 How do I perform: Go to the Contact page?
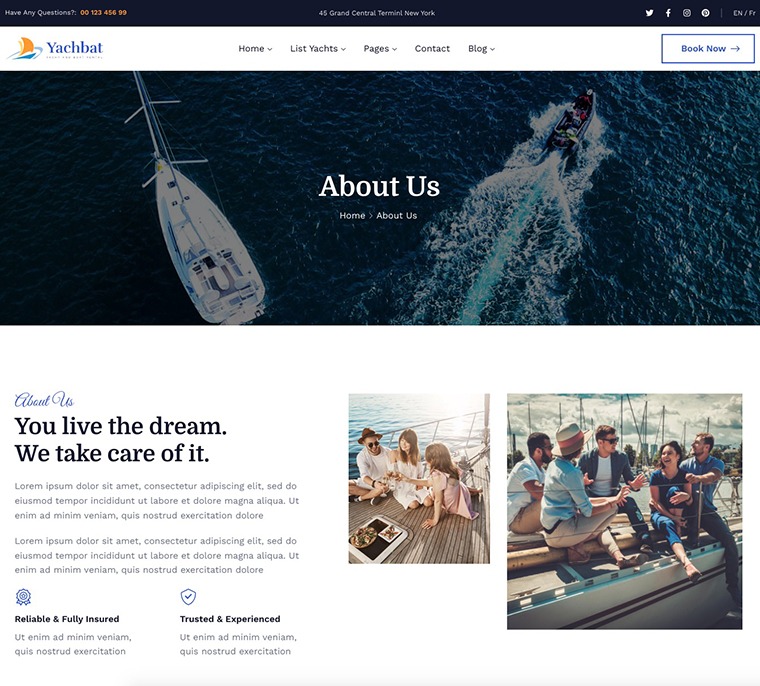[432, 49]
